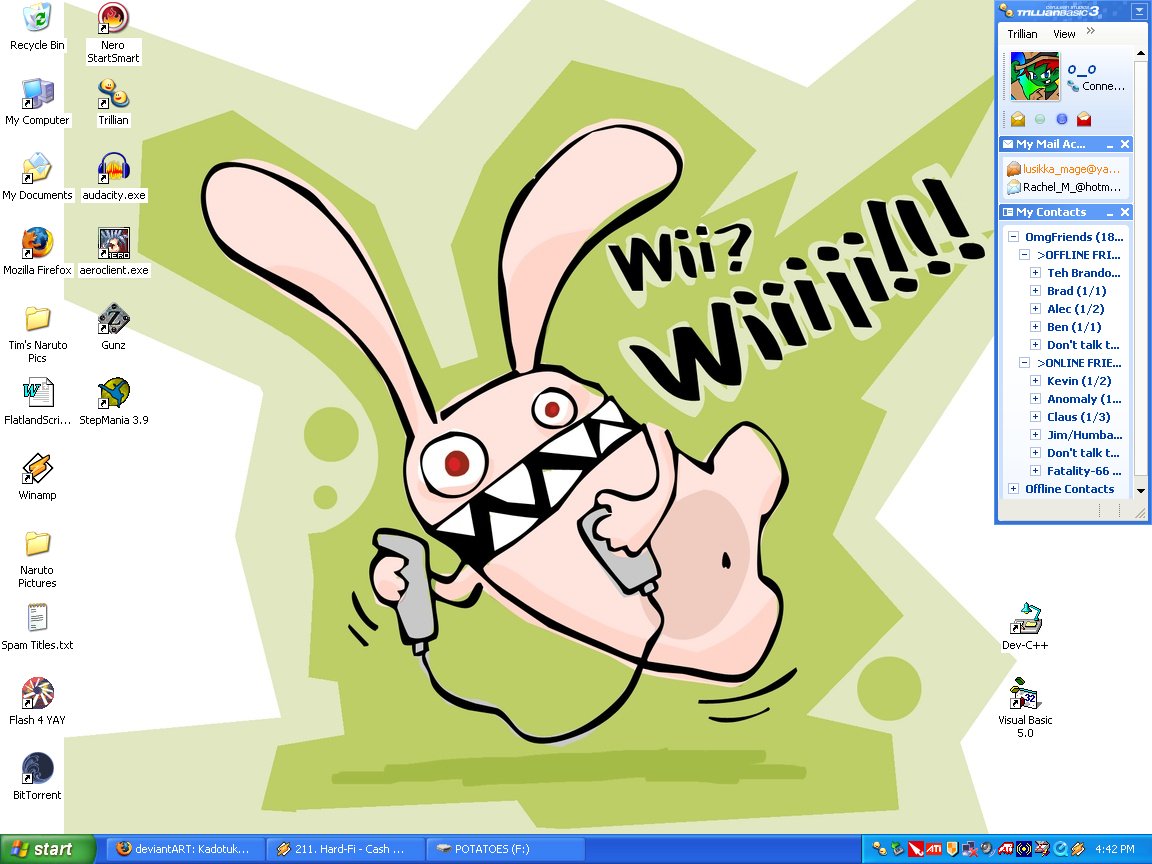The width and height of the screenshot is (1152, 864).
Task: Collapse the OmgFriends group
Action: pyautogui.click(x=1014, y=237)
